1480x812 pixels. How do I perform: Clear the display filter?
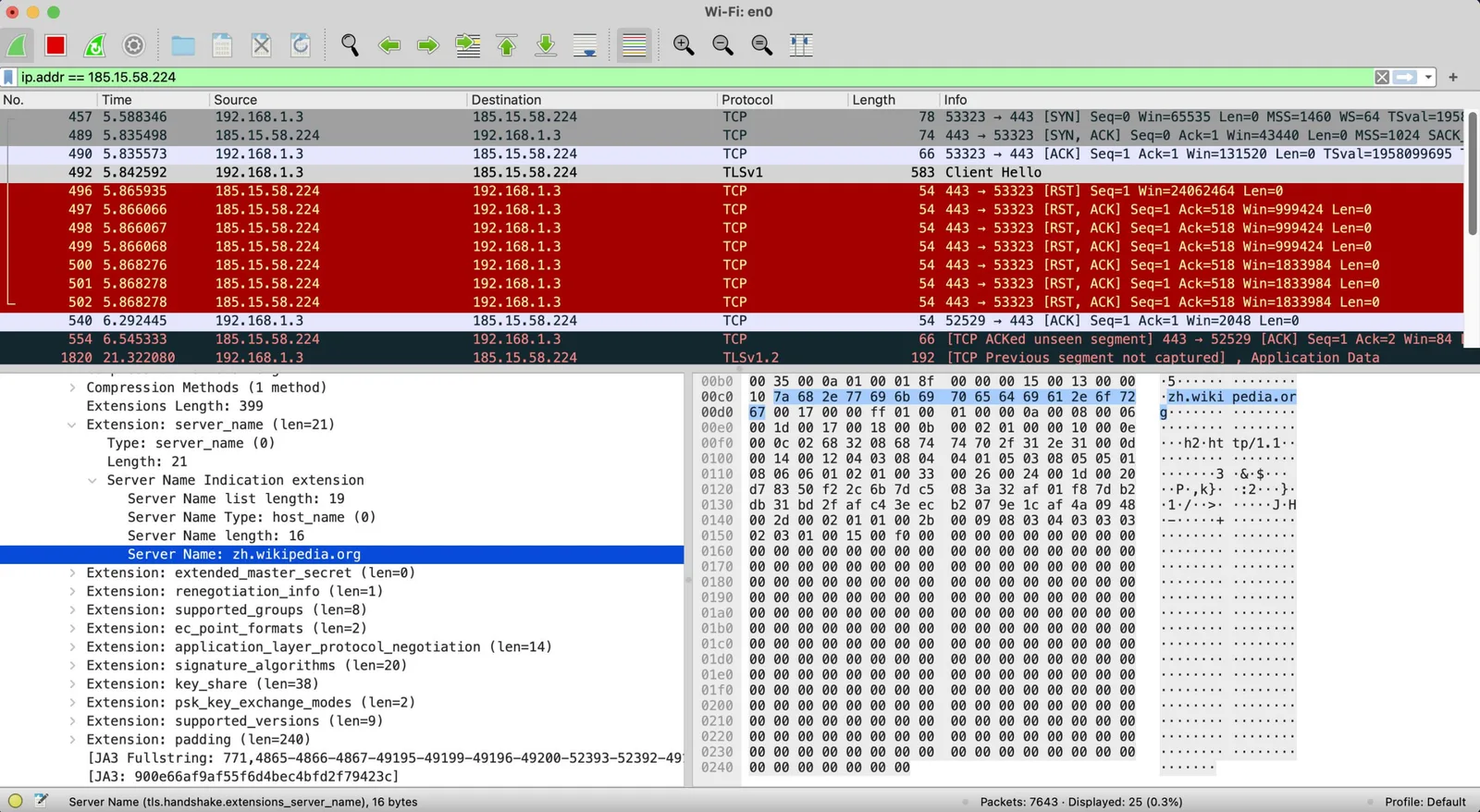(1382, 77)
